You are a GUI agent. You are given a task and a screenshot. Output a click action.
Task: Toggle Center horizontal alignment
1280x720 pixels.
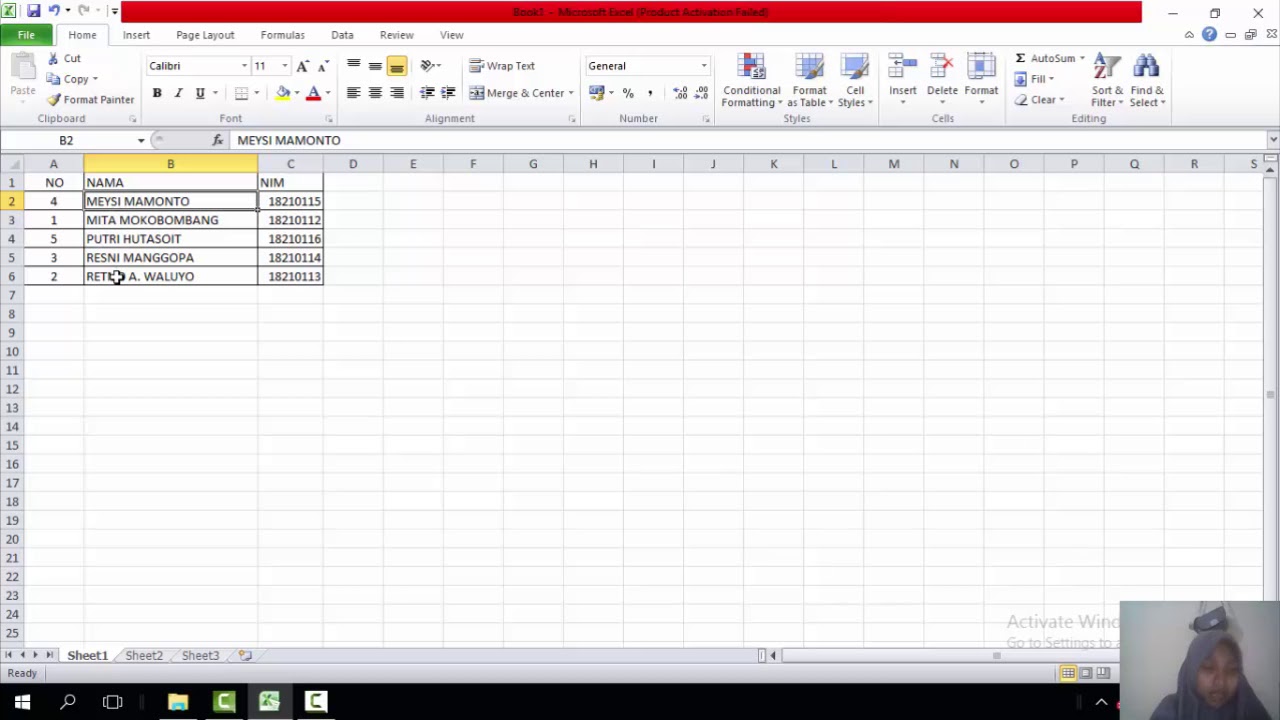click(x=375, y=93)
